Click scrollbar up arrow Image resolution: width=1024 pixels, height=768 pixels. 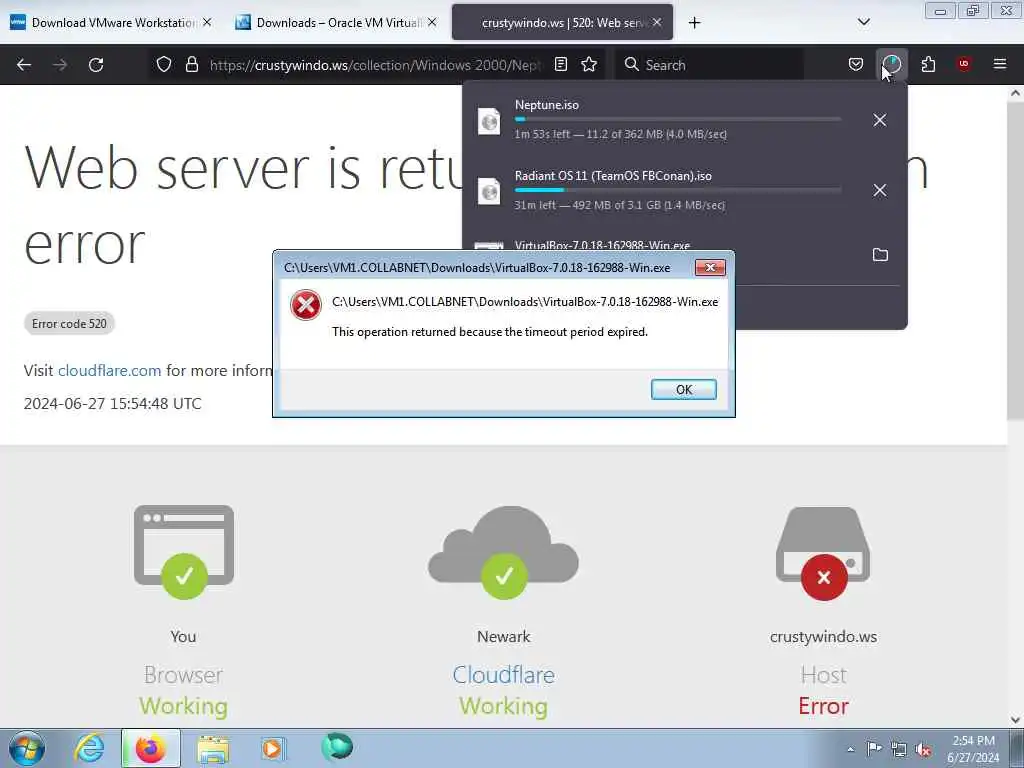tap(1015, 93)
